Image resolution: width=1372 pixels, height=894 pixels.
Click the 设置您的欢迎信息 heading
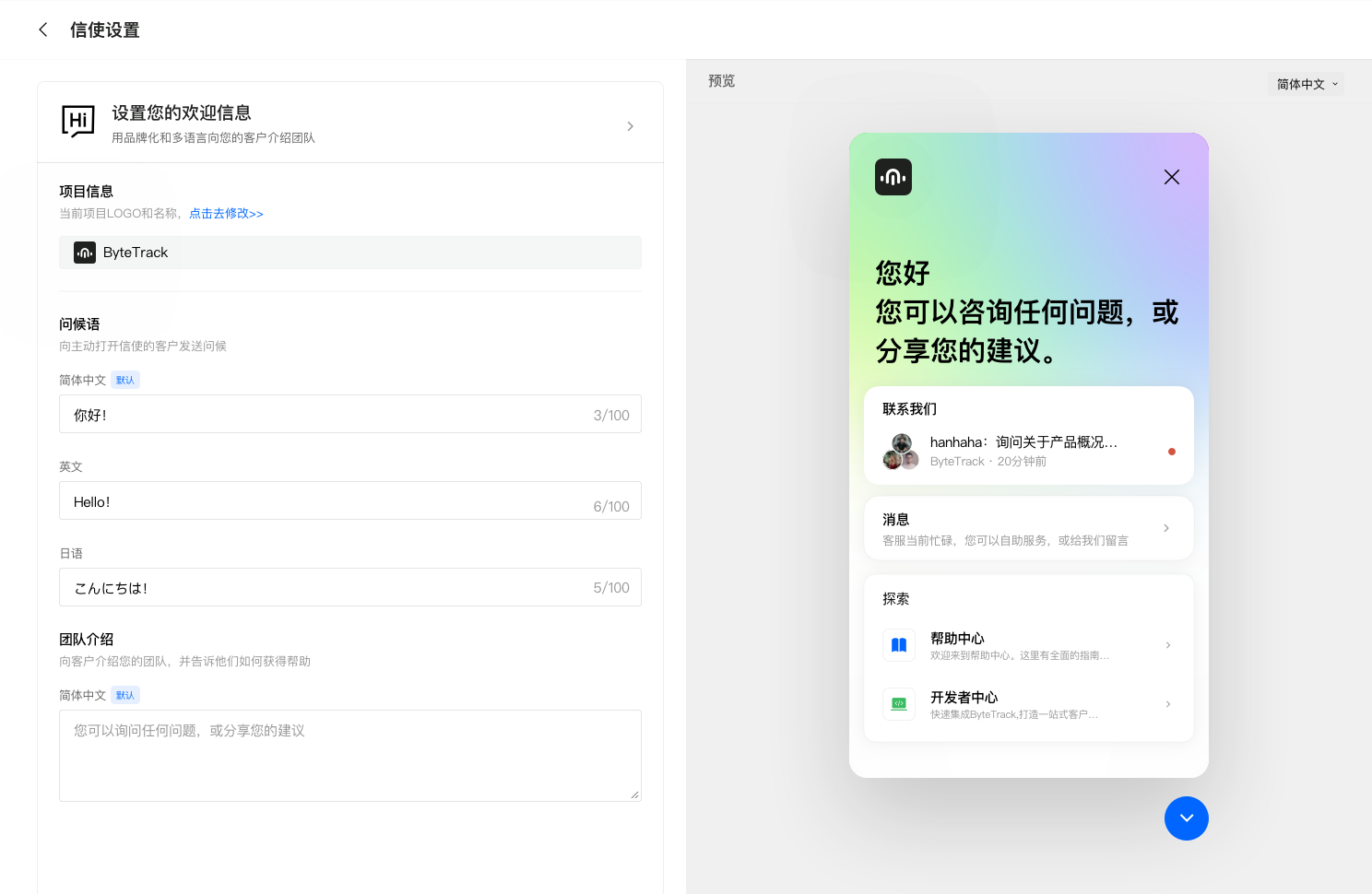(182, 112)
